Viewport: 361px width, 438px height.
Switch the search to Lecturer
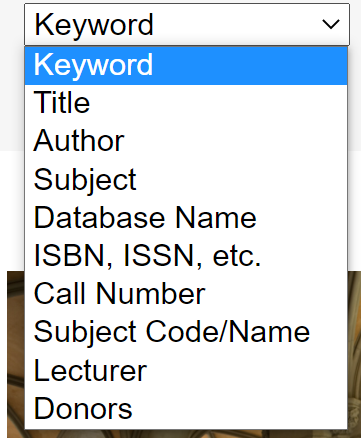coord(186,370)
